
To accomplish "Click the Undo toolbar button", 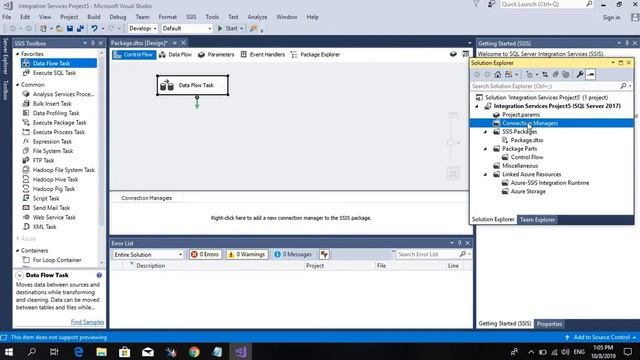I will [94, 29].
